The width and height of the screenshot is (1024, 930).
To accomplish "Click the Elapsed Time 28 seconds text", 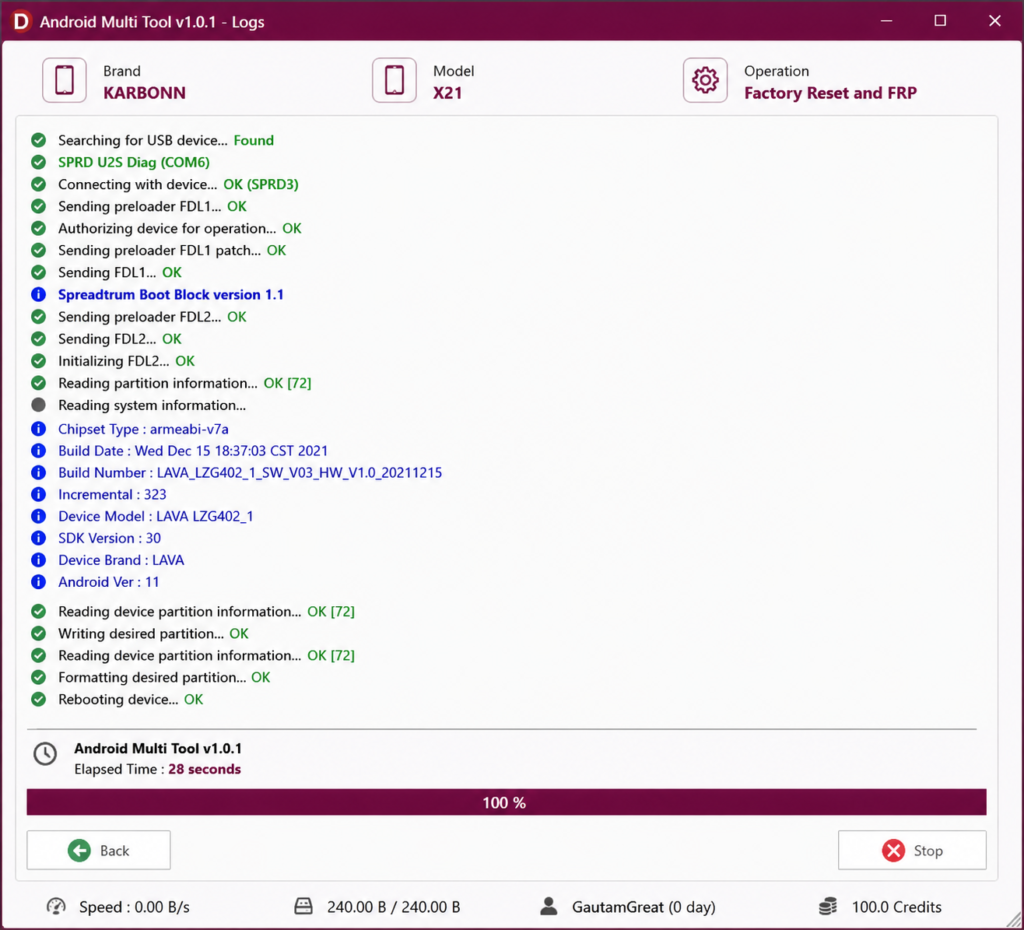I will point(157,769).
